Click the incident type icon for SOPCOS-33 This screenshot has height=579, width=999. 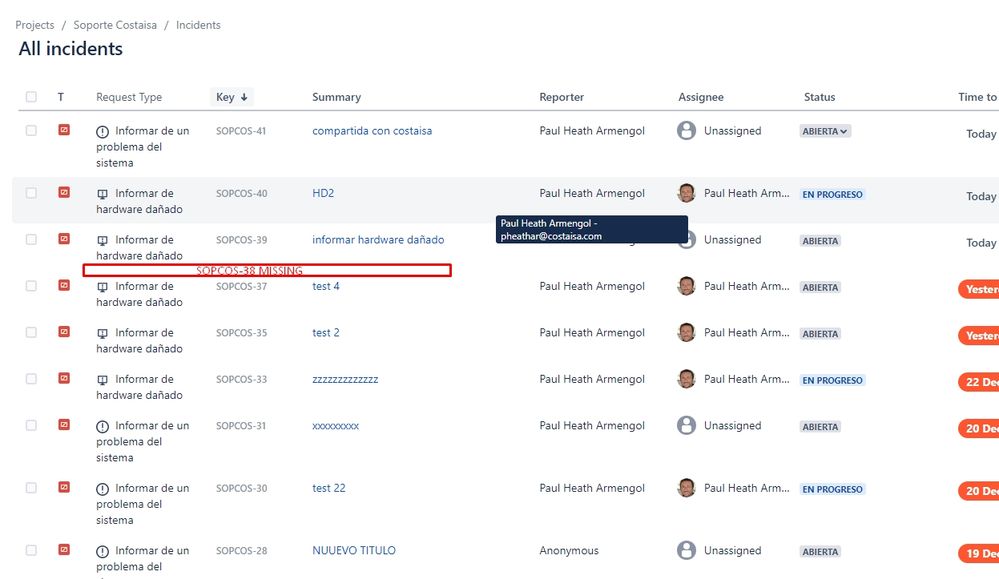click(64, 378)
